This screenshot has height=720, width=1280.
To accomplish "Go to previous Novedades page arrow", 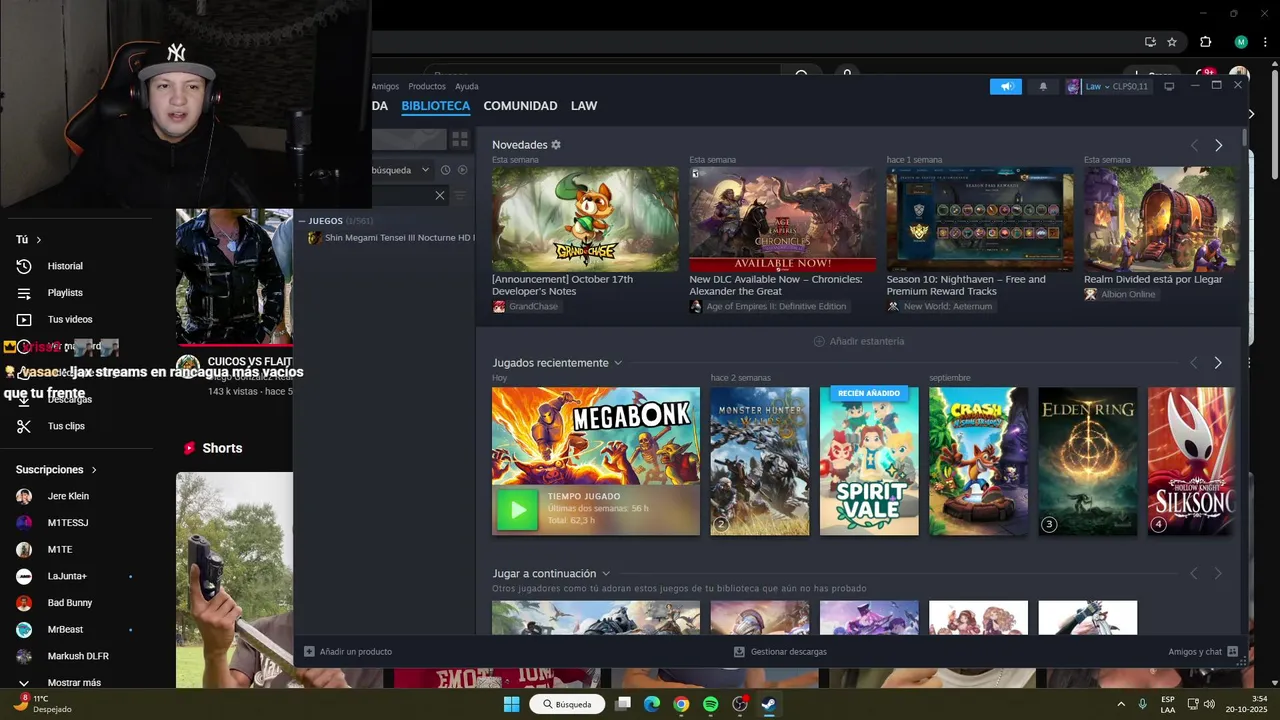I will [x=1194, y=145].
